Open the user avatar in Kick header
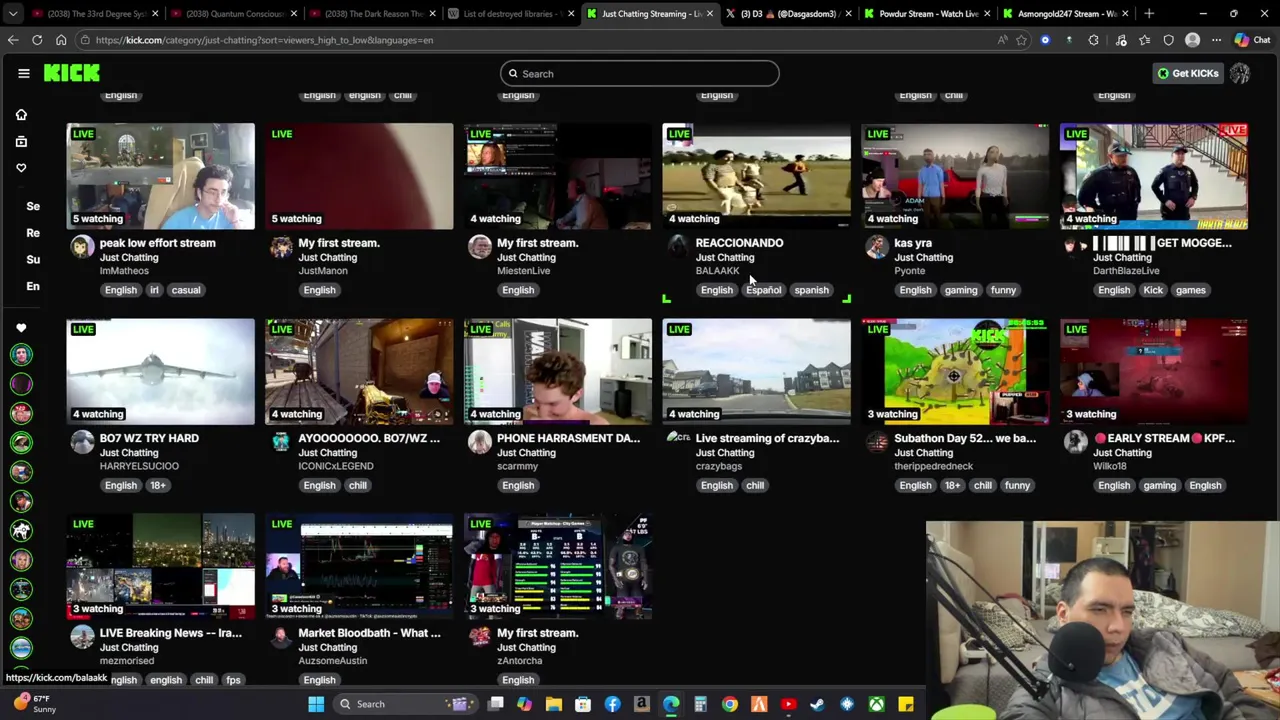The width and height of the screenshot is (1280, 720). click(x=1240, y=73)
